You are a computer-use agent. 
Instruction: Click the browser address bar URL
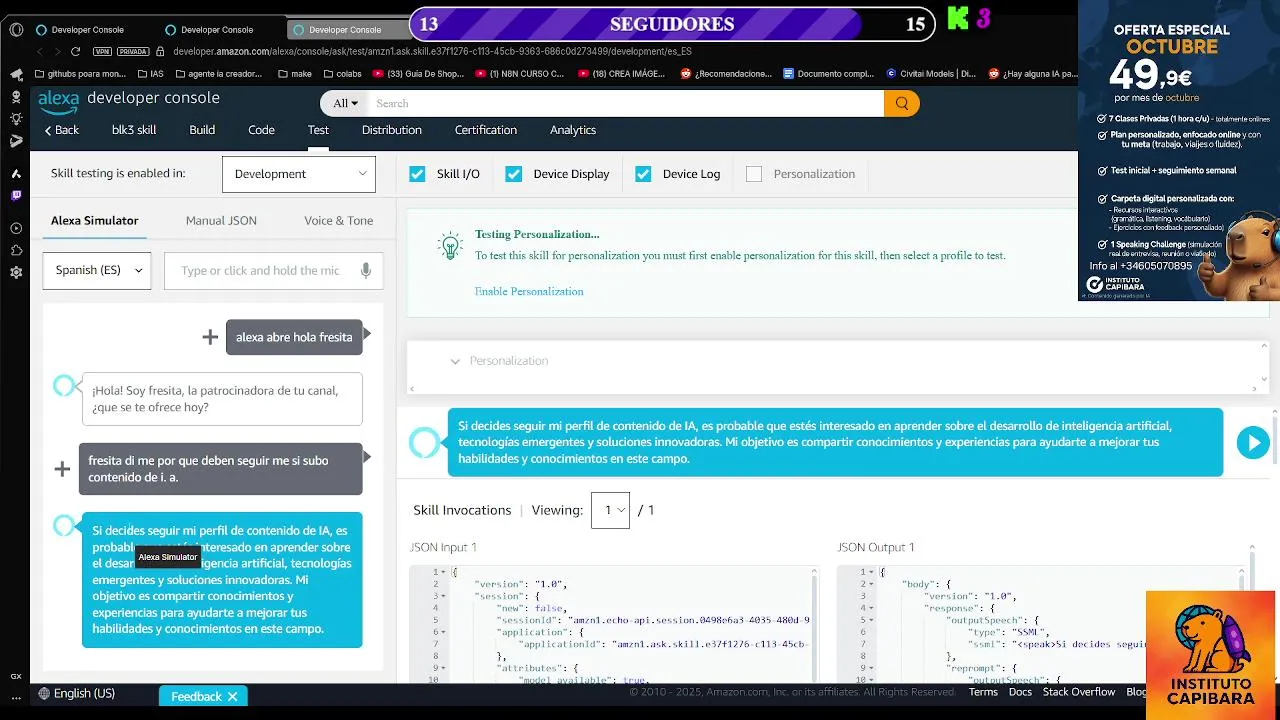(432, 51)
